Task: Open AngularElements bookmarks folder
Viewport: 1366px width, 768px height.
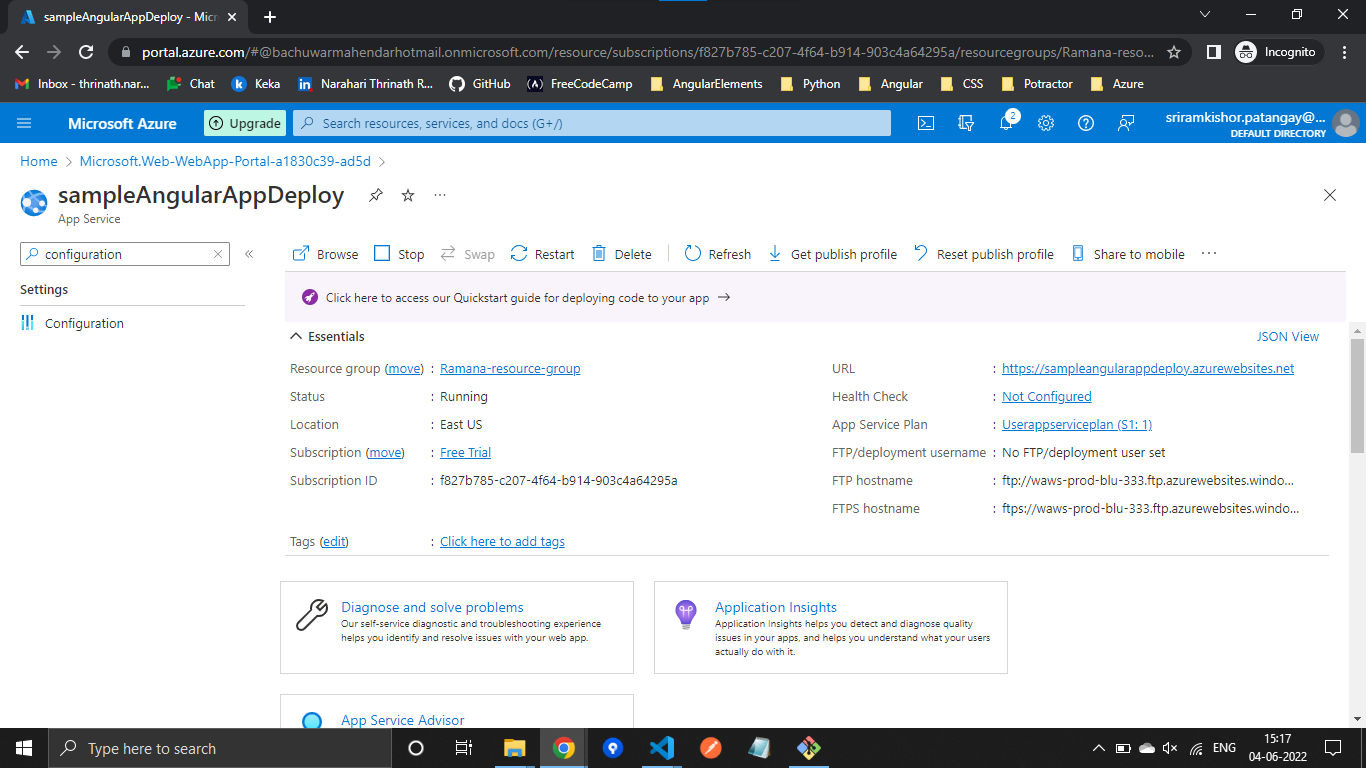Action: [x=706, y=84]
